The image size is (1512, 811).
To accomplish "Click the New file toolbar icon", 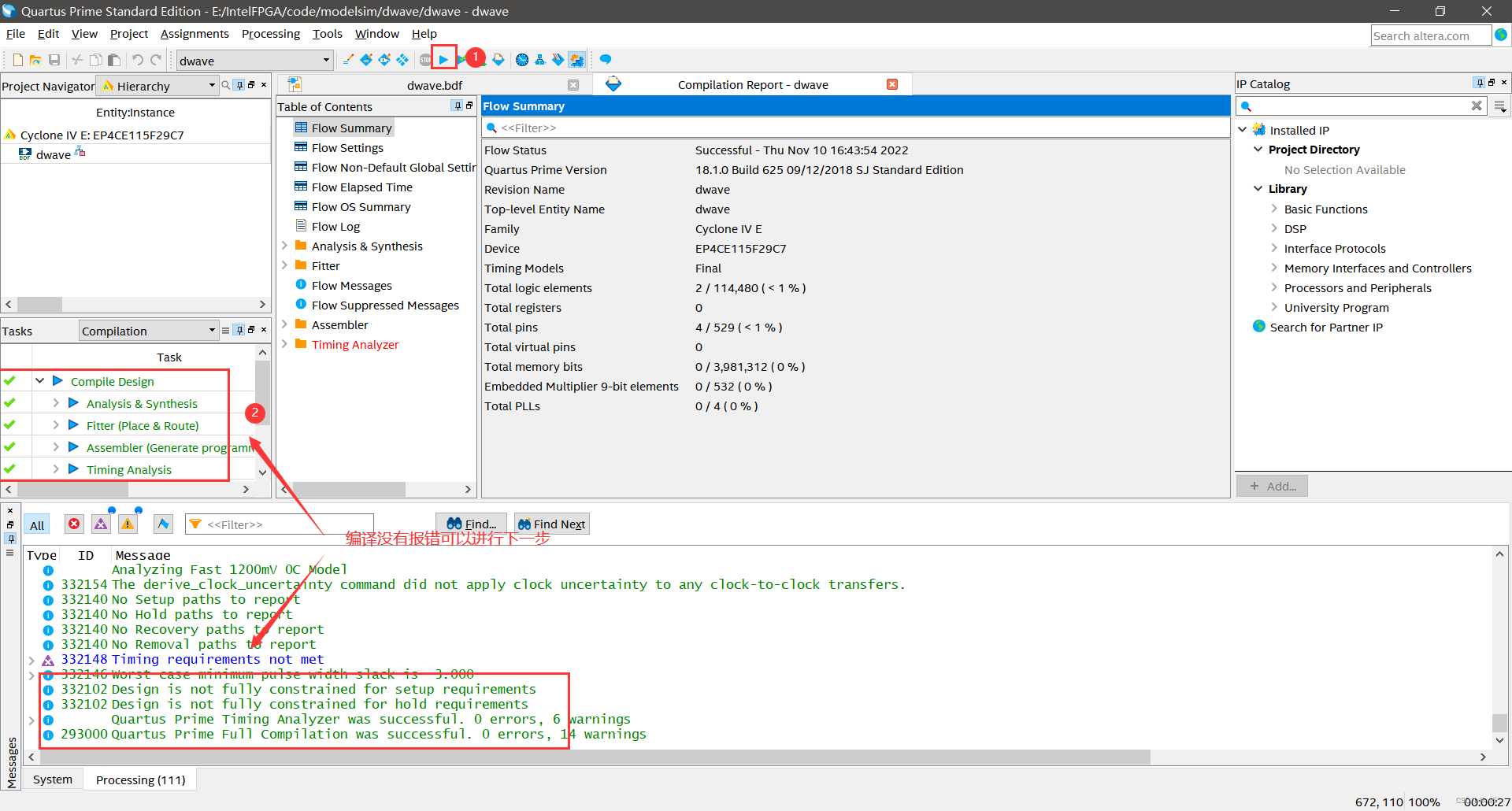I will tap(18, 60).
